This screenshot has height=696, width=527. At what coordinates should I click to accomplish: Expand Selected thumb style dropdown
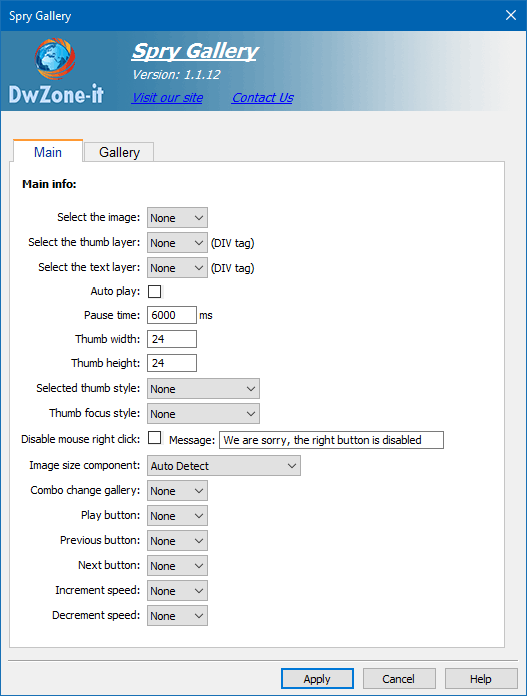(x=203, y=389)
